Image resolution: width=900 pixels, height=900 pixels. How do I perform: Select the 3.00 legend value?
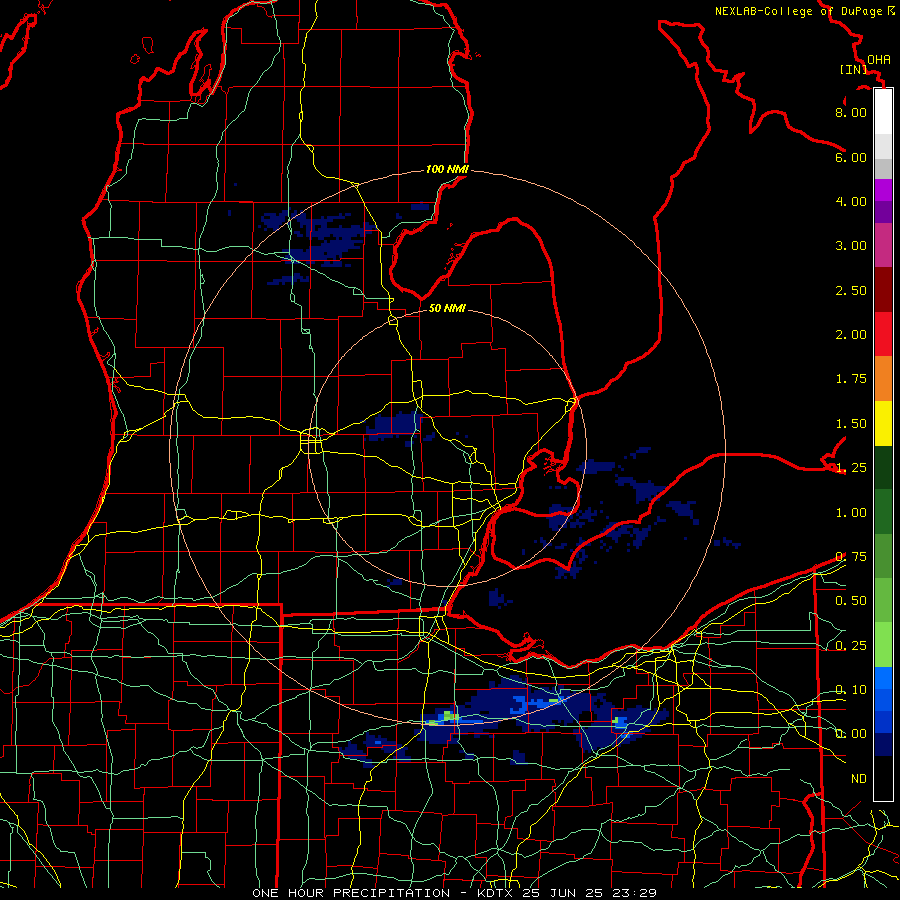[x=851, y=246]
